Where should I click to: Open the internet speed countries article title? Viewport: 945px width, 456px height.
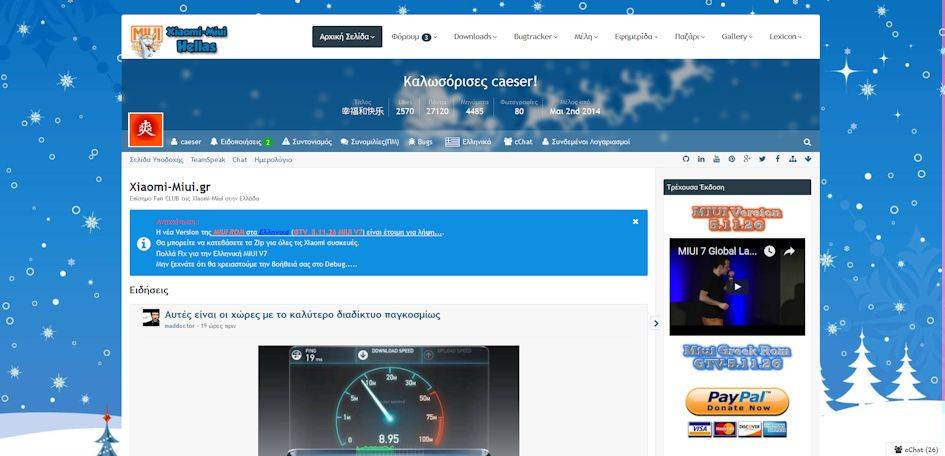pyautogui.click(x=302, y=314)
